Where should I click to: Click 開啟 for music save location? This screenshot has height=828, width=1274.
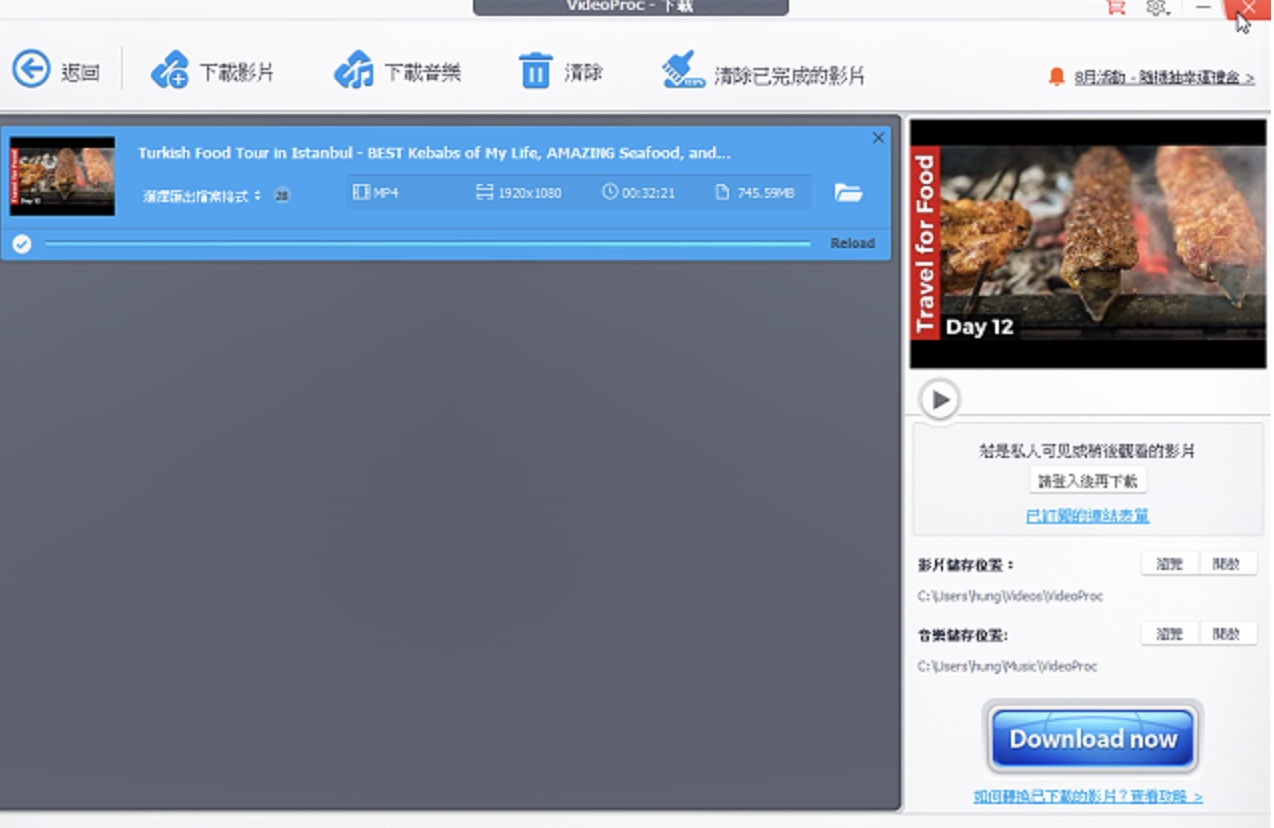tap(1227, 634)
